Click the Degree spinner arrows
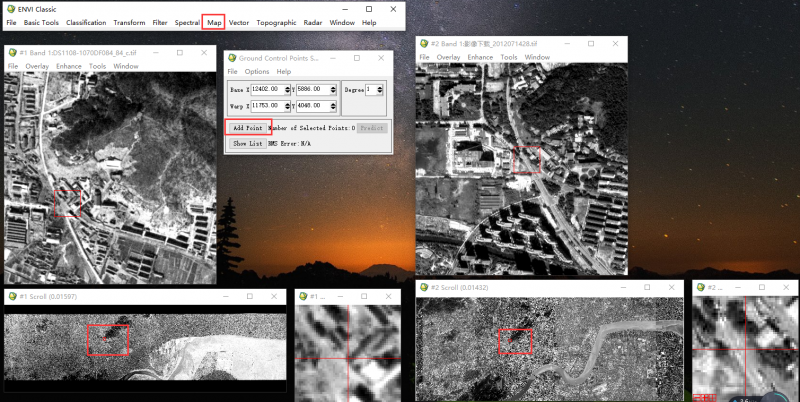The width and height of the screenshot is (800, 402). (x=380, y=90)
